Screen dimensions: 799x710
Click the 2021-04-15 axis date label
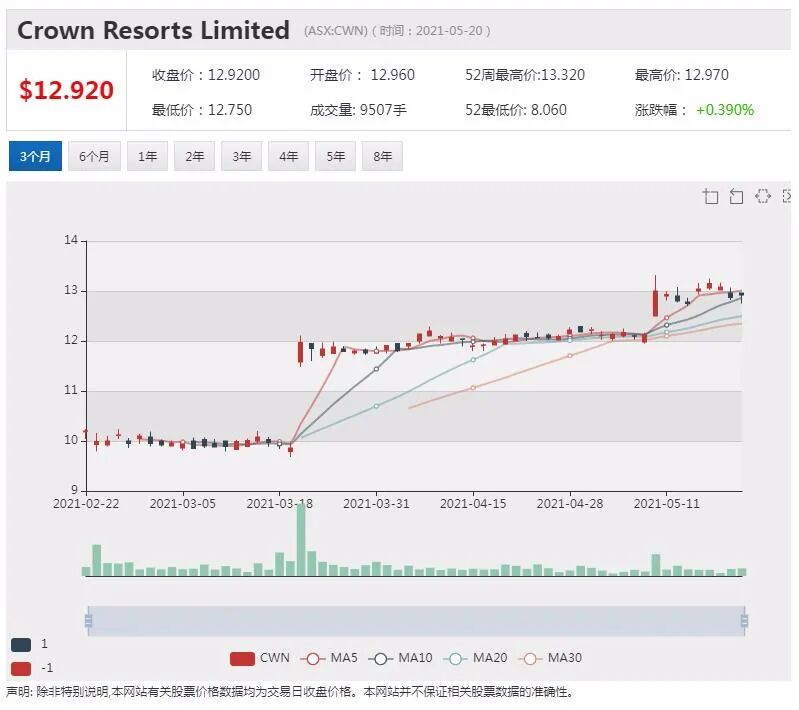pos(473,504)
